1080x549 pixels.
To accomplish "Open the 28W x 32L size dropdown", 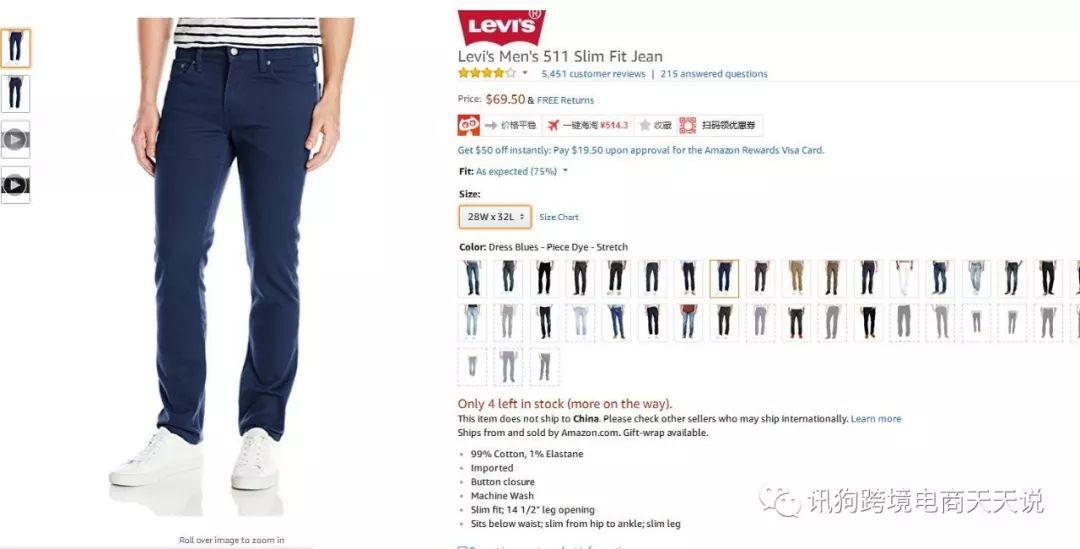I will click(495, 217).
